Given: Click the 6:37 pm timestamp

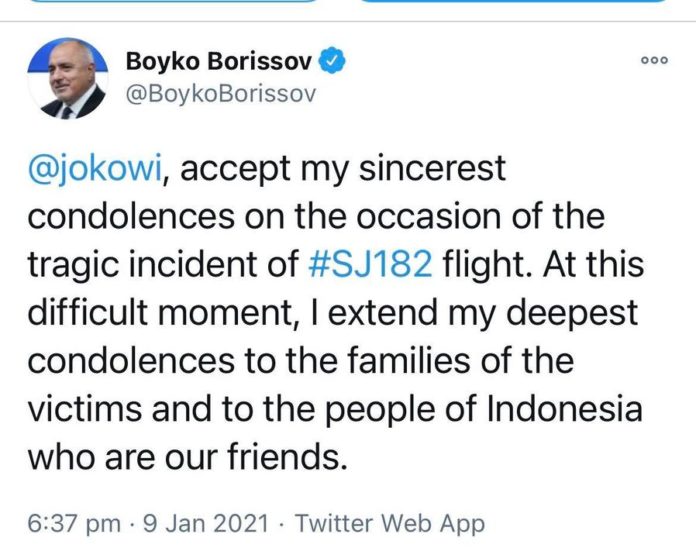Looking at the screenshot, I should [x=74, y=523].
